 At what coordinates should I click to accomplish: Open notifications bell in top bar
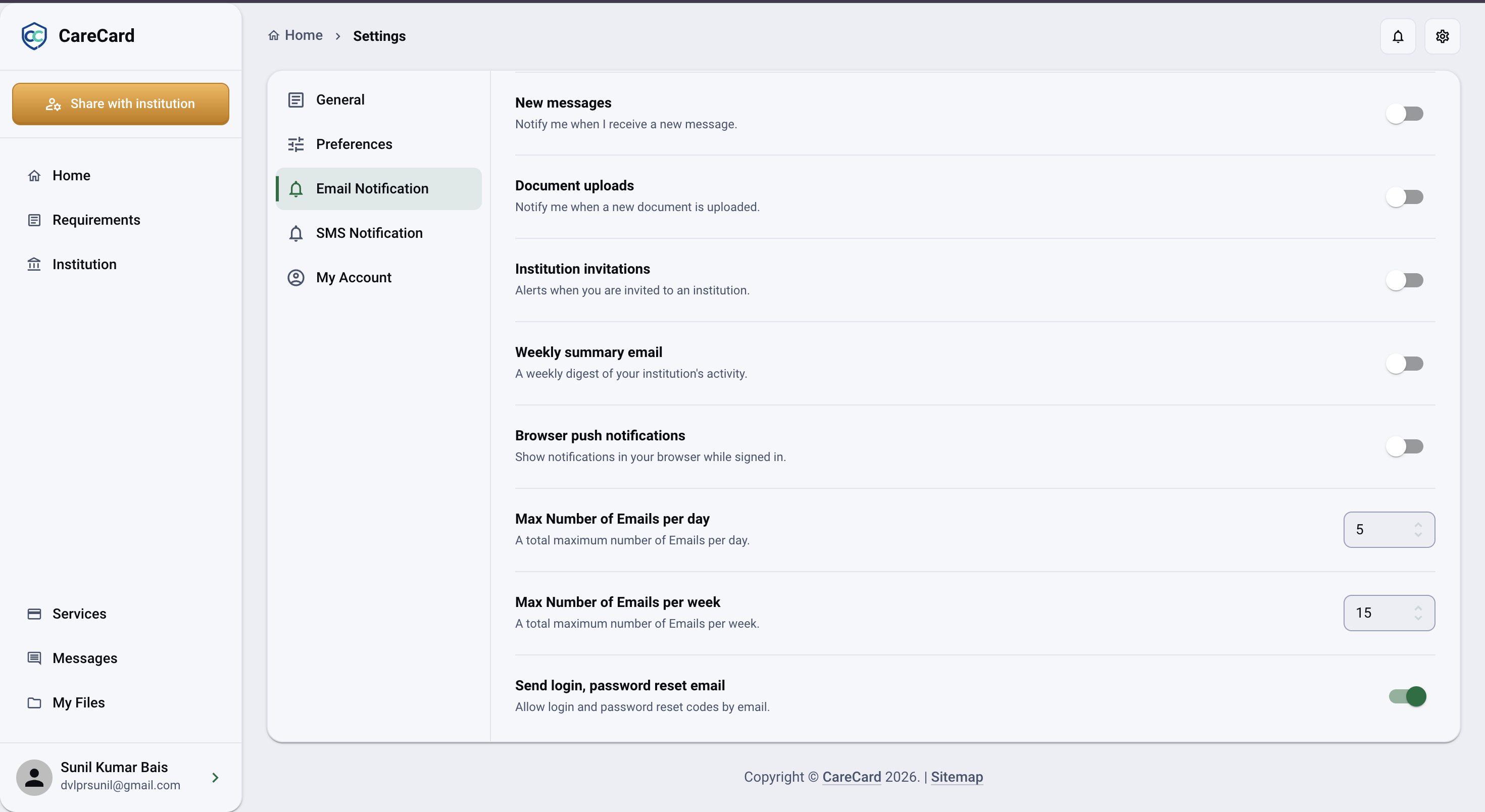pyautogui.click(x=1398, y=36)
